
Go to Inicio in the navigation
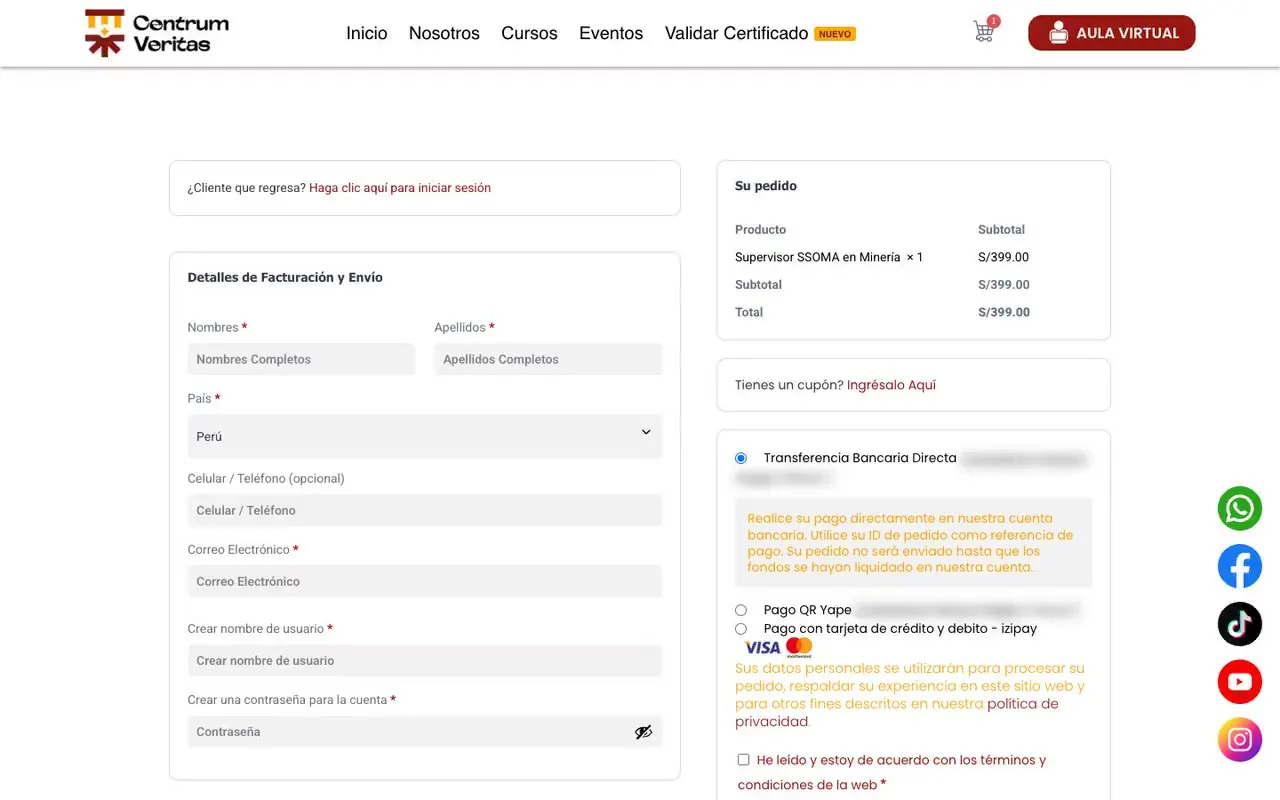click(367, 33)
